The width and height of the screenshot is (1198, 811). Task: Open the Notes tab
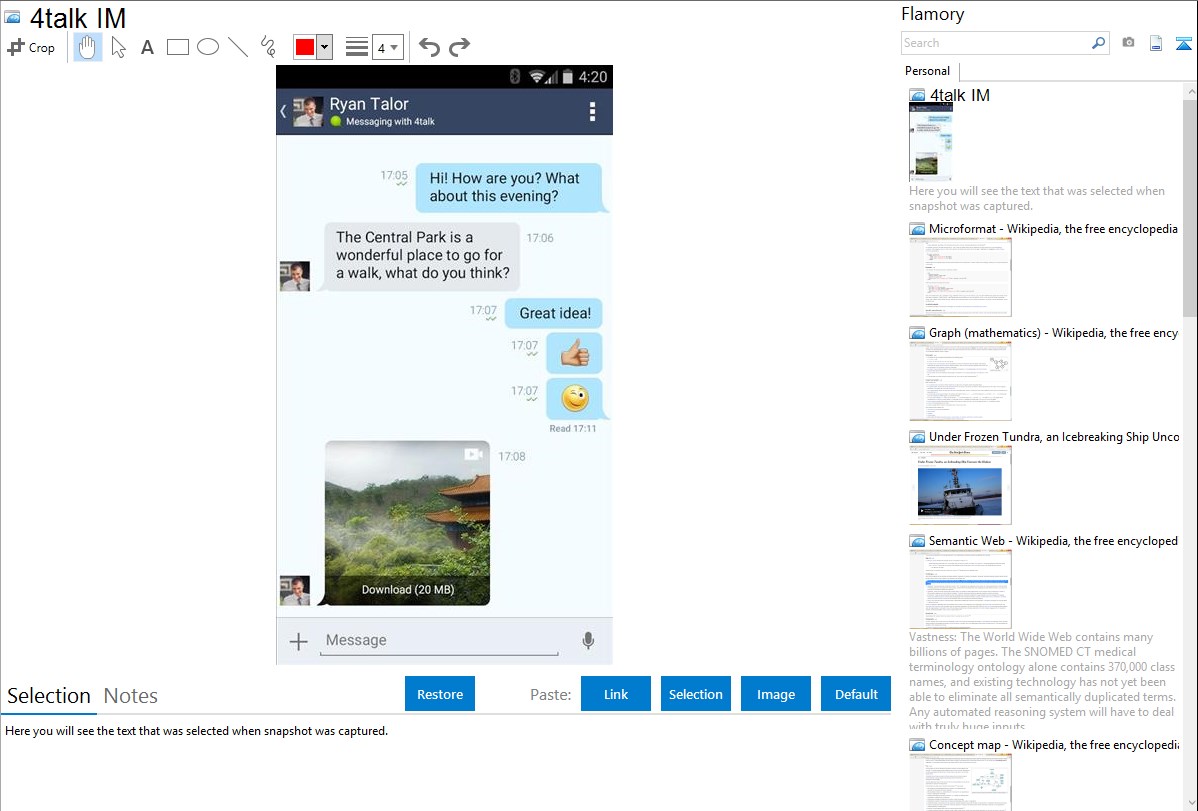131,696
